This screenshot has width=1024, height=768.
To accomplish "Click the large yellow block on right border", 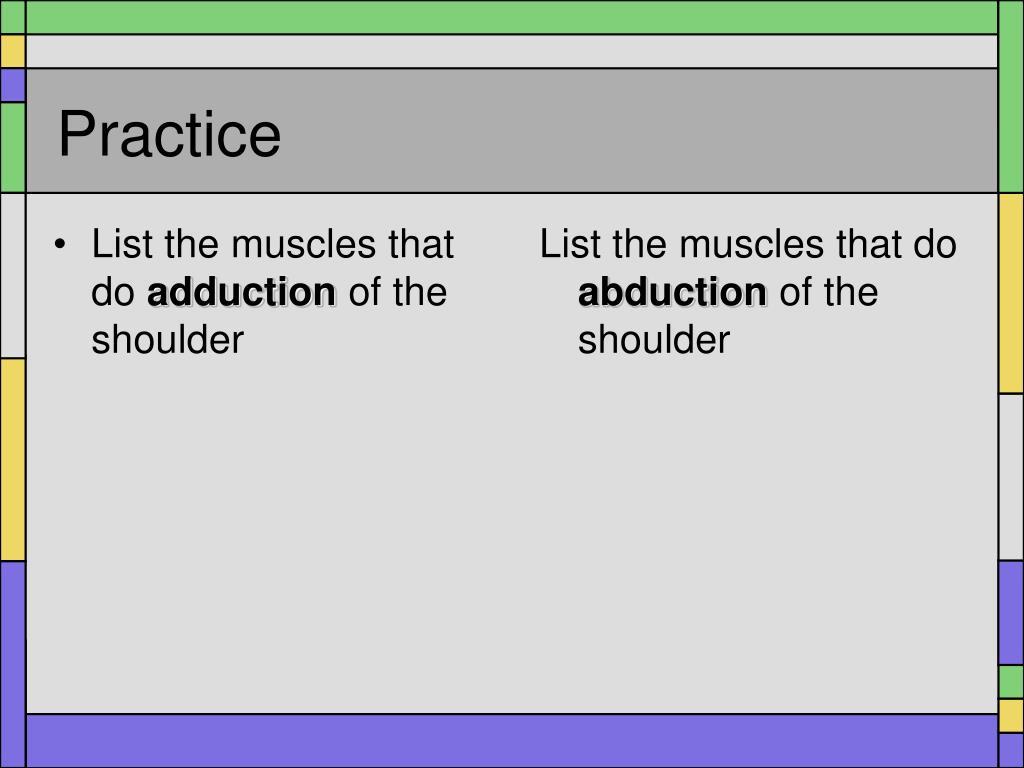I will [1012, 293].
